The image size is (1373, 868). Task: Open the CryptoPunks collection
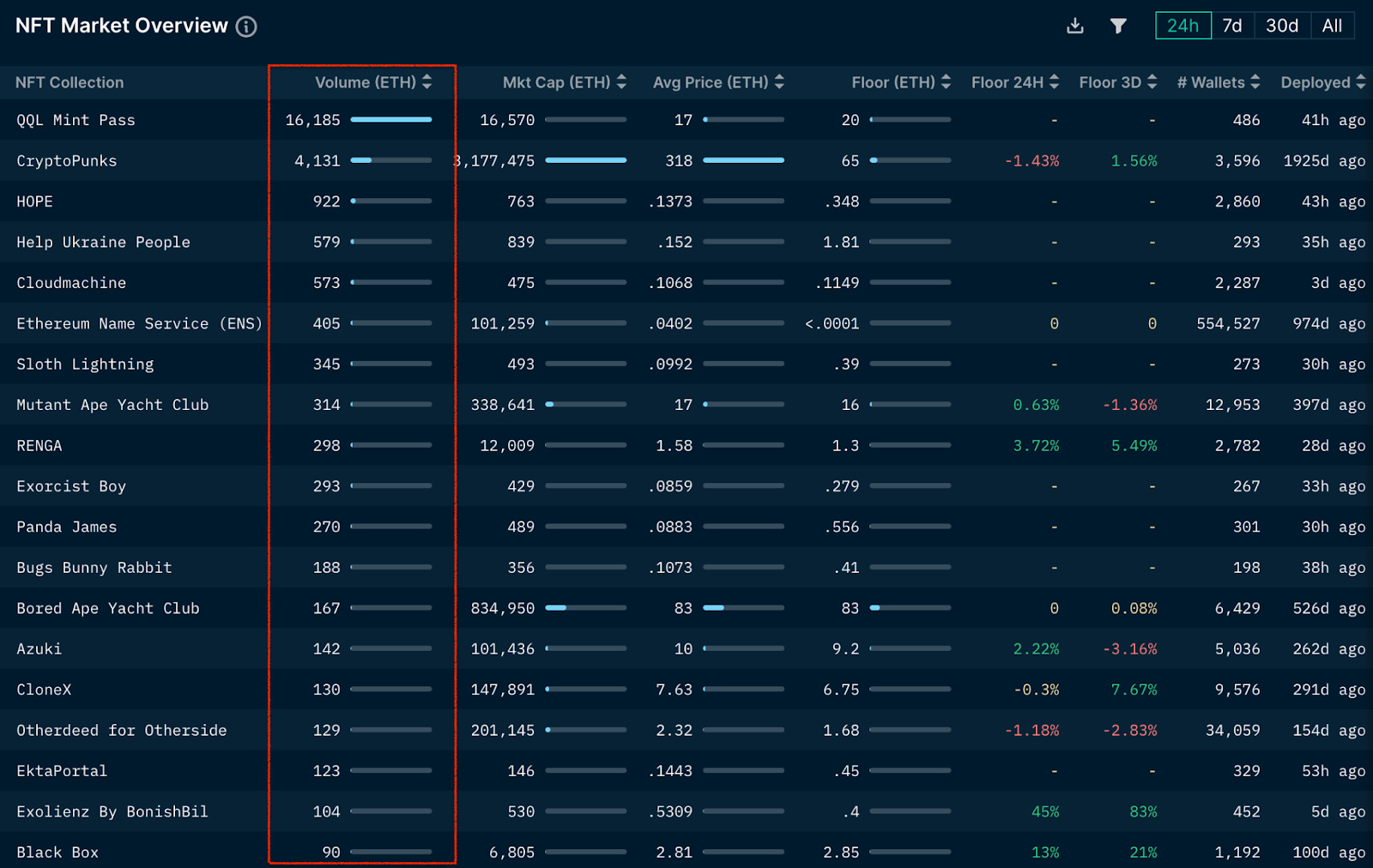coord(66,160)
